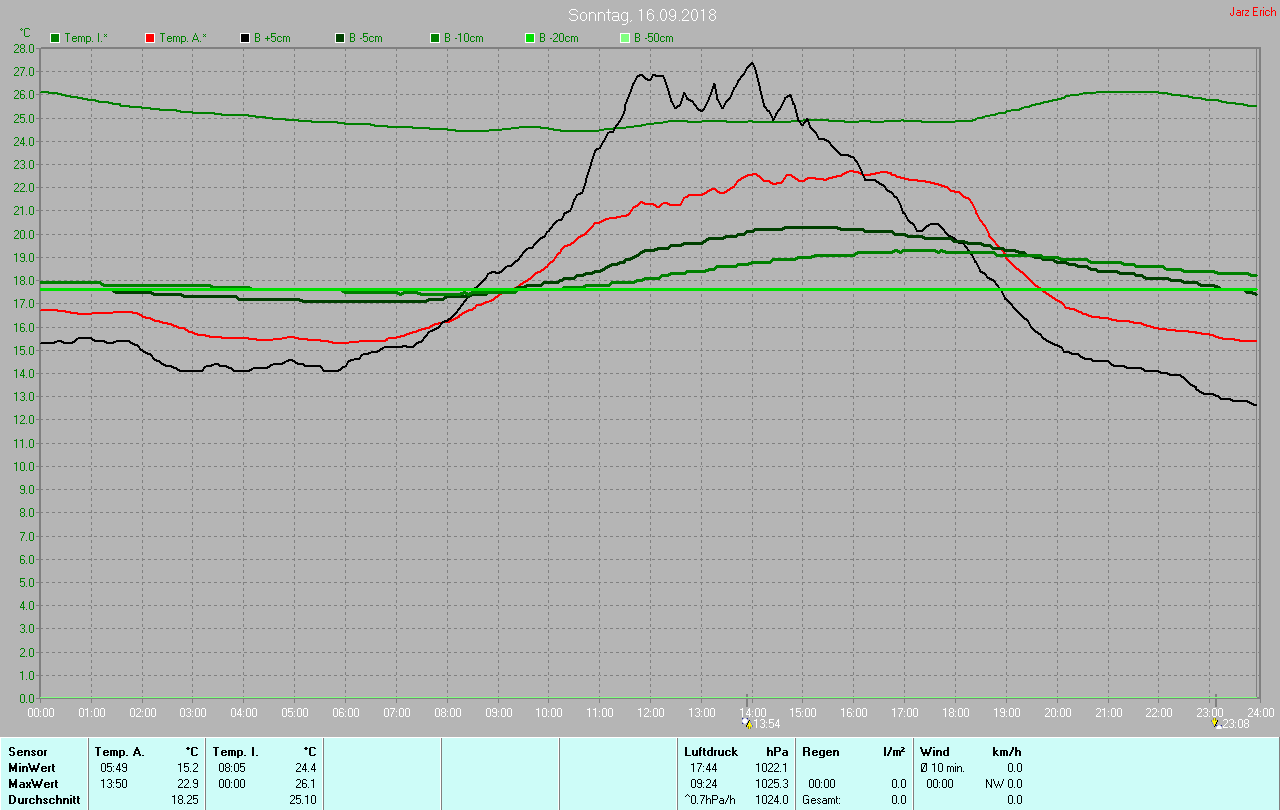Click the pressure value '1025.3'
The width and height of the screenshot is (1280, 810).
click(x=771, y=784)
